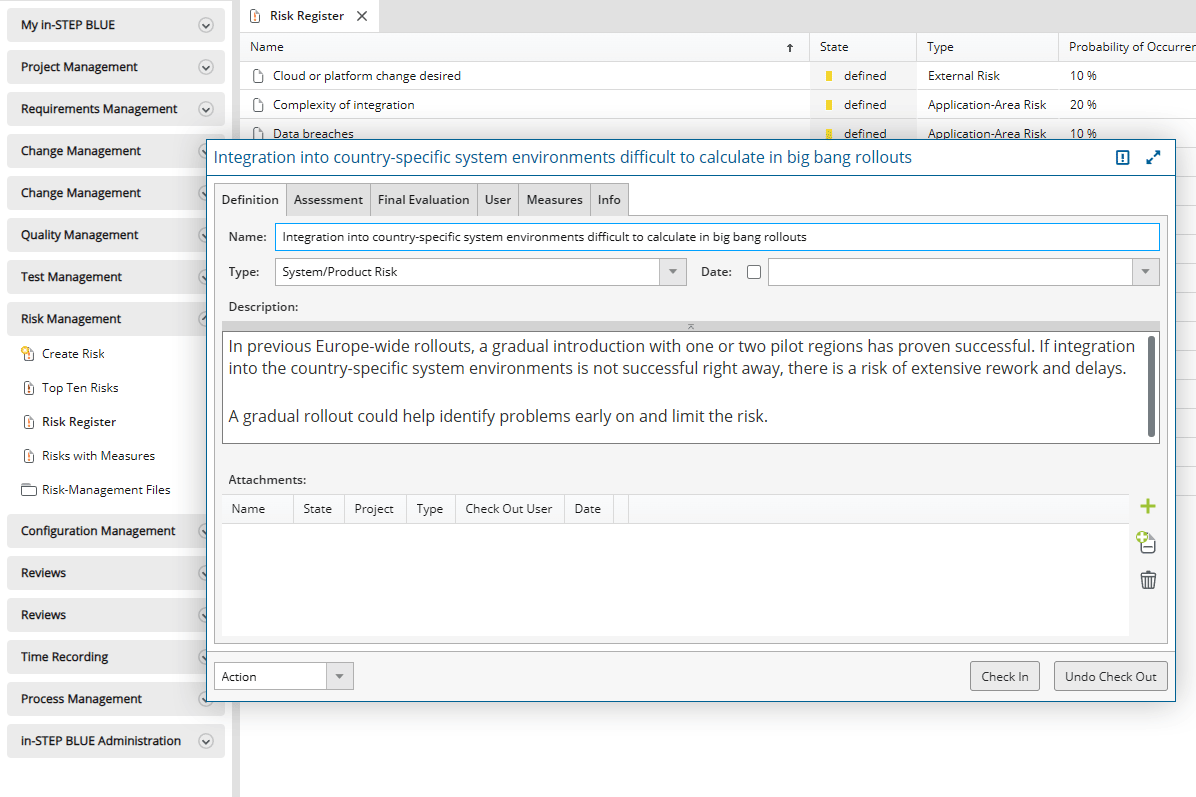1196x797 pixels.
Task: Open the Action dropdown
Action: (339, 677)
